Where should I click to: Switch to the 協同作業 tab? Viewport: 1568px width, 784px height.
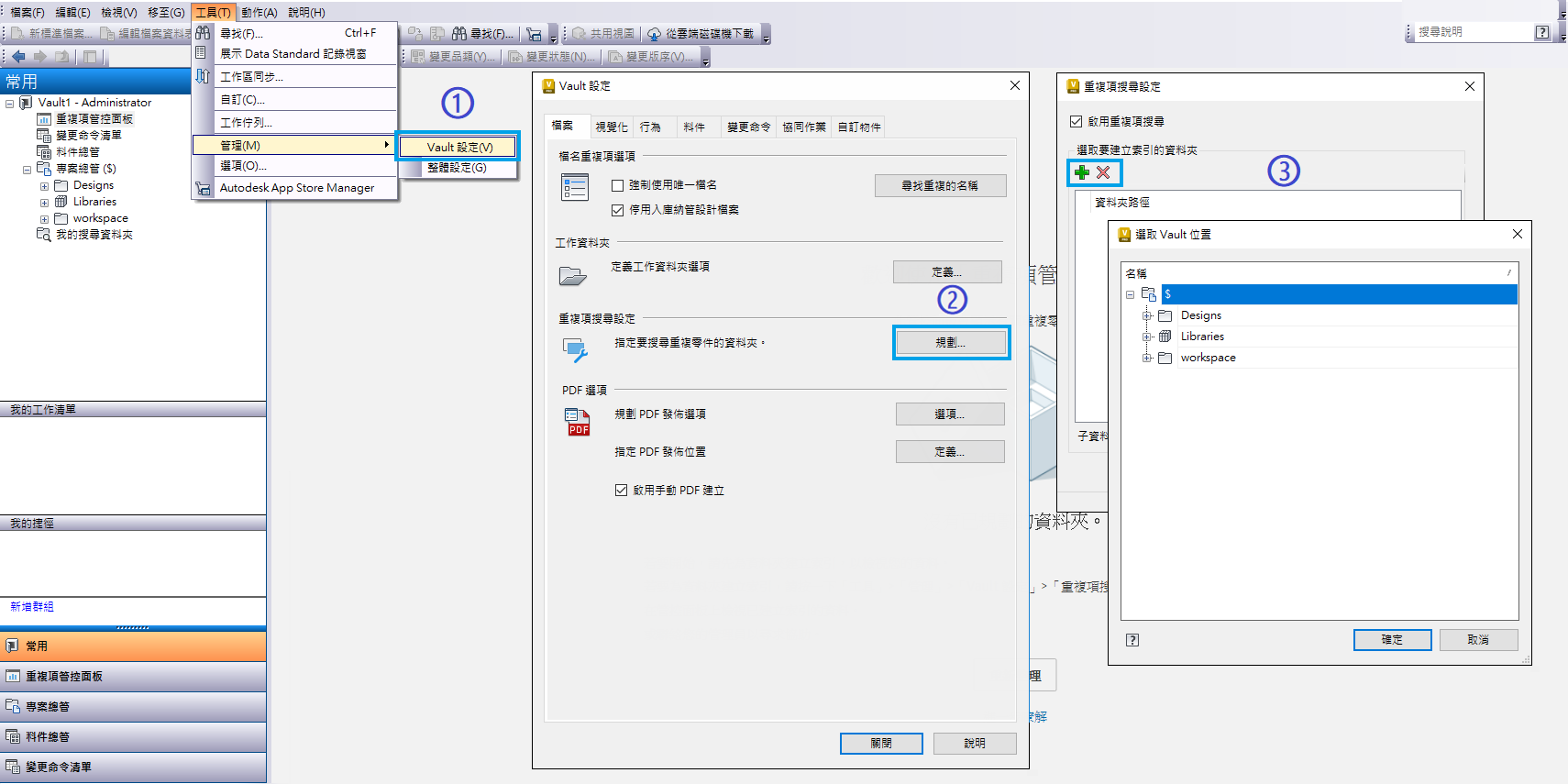pos(804,127)
